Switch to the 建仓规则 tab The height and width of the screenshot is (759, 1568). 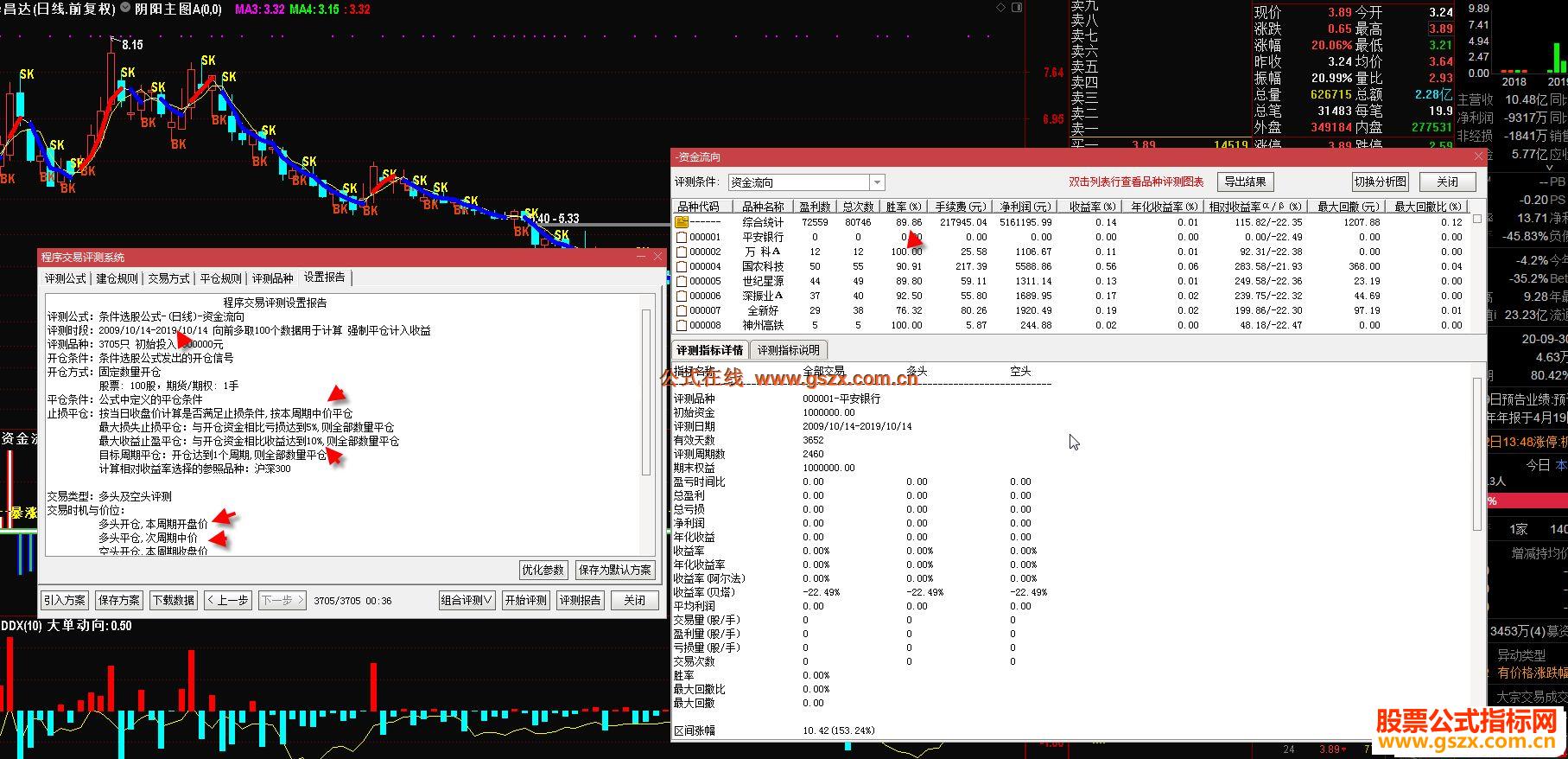[117, 278]
